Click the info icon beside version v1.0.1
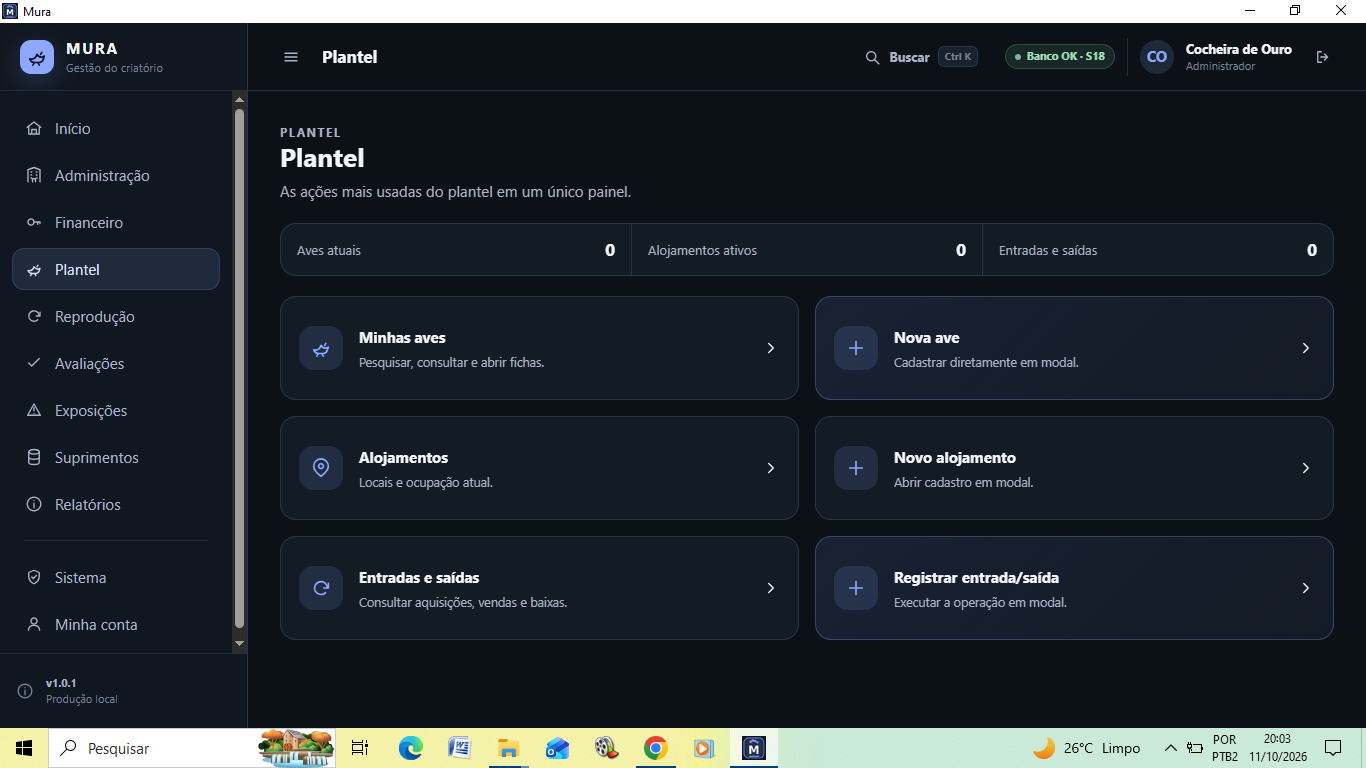This screenshot has height=768, width=1366. (x=25, y=691)
